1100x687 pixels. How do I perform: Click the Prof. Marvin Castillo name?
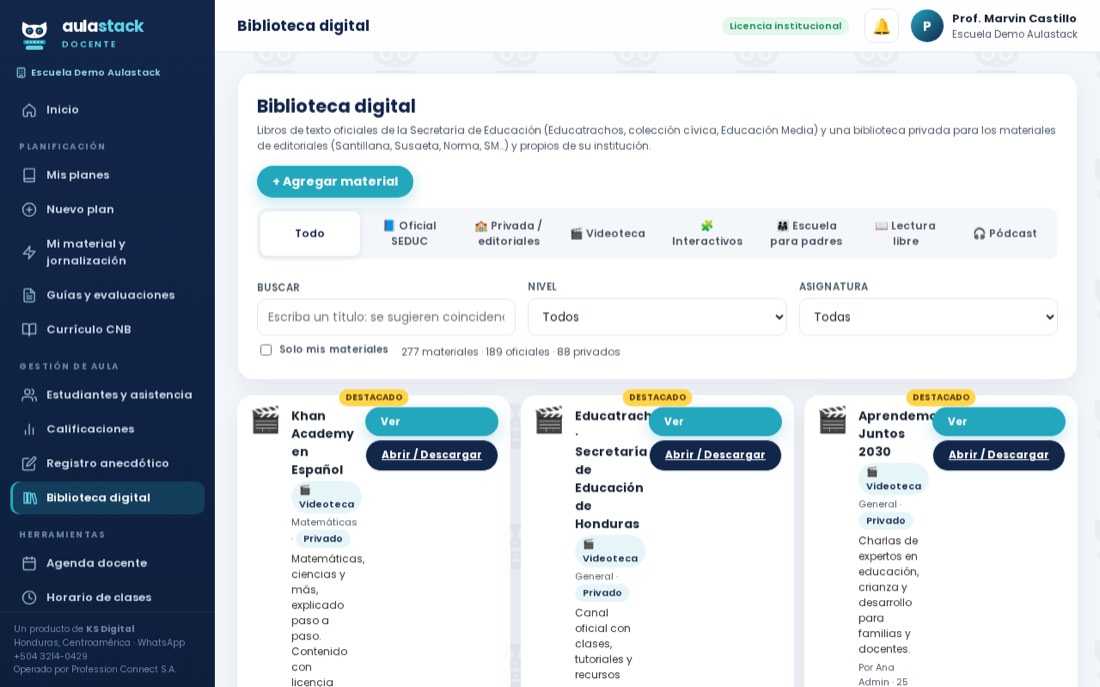pos(1014,18)
